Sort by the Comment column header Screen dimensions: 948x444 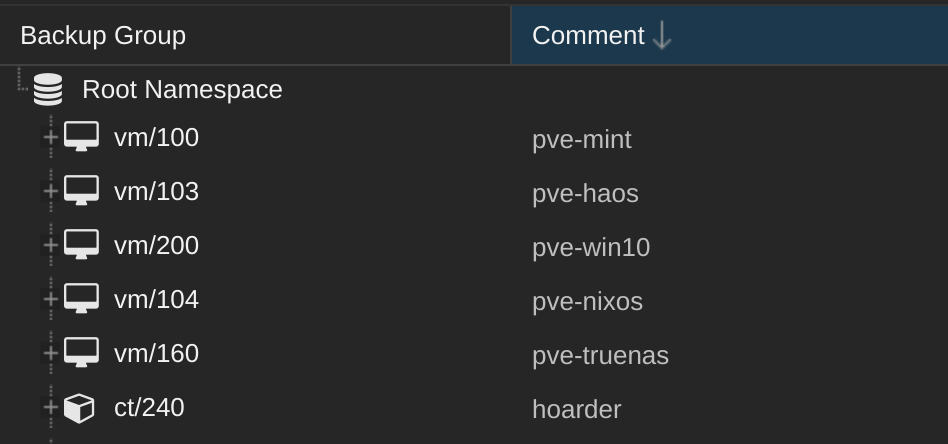tap(730, 35)
